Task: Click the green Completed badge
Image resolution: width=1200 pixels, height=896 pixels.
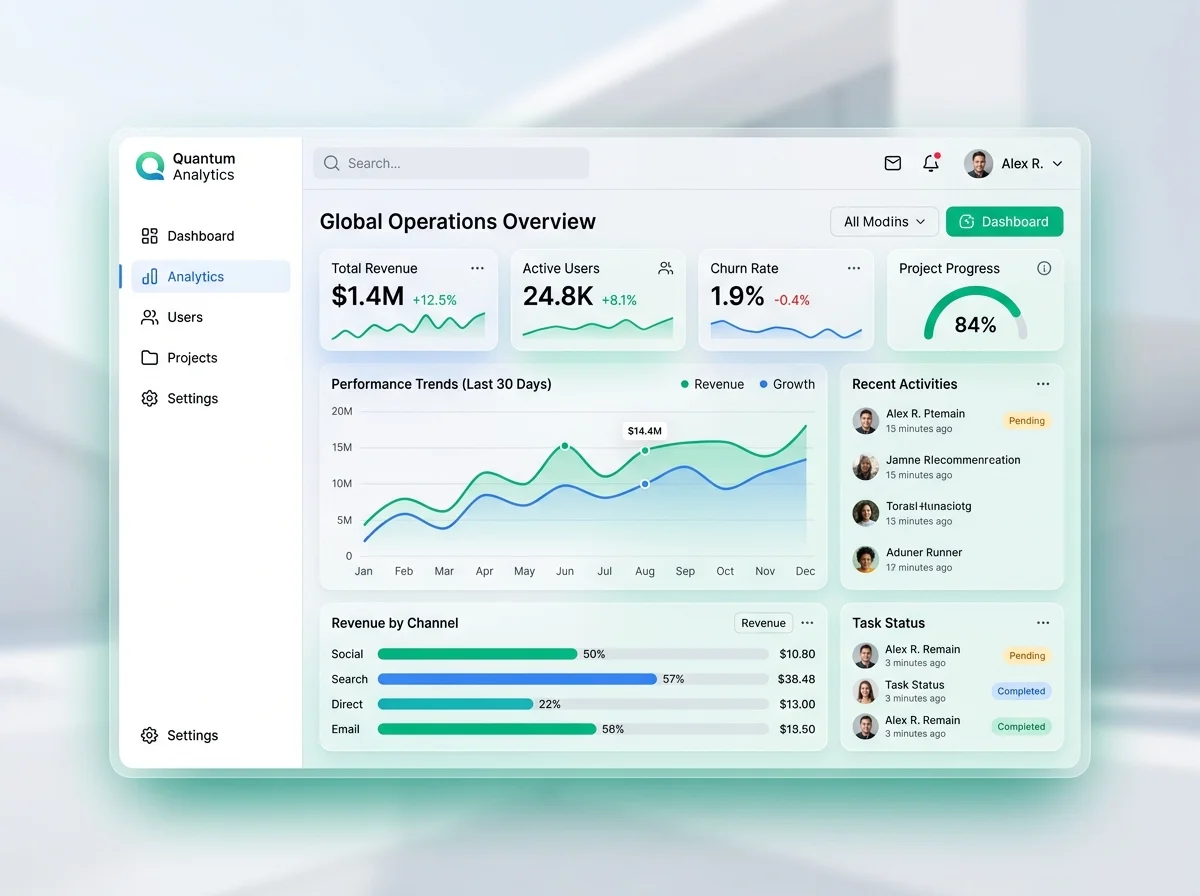Action: point(1021,727)
